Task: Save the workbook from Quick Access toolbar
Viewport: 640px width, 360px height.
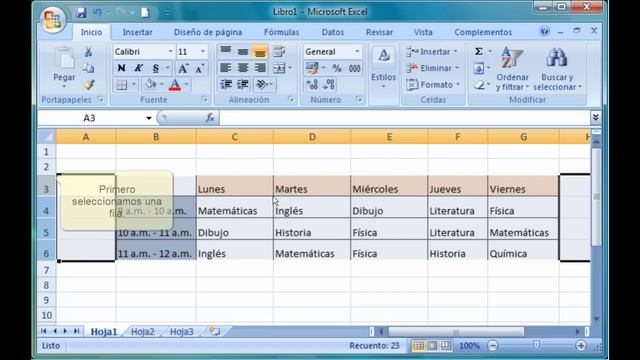Action: coord(81,13)
